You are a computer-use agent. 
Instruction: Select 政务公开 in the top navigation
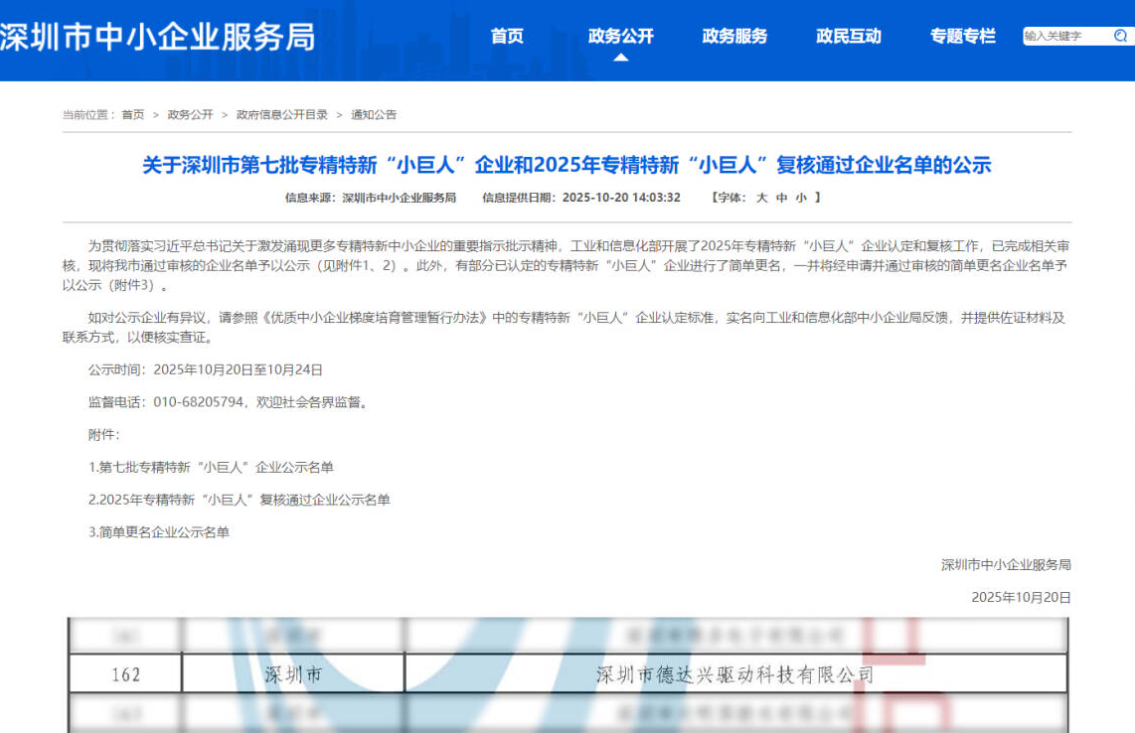(x=621, y=36)
